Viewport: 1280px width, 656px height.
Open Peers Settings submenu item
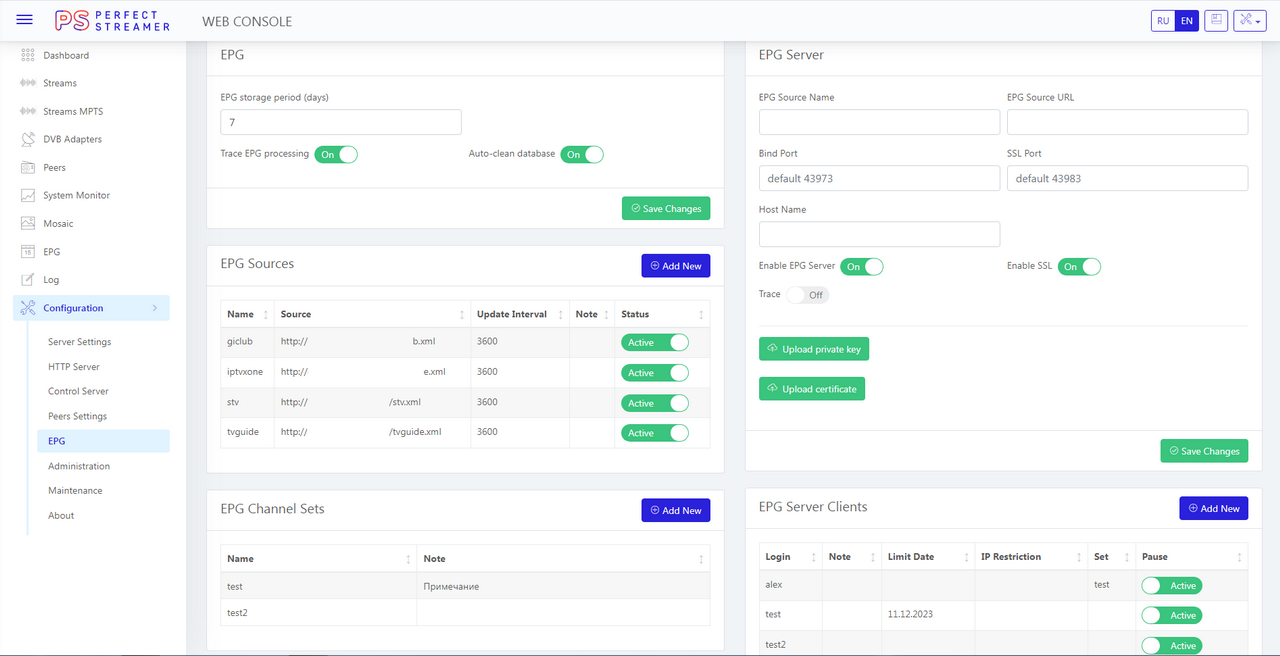[x=77, y=416]
